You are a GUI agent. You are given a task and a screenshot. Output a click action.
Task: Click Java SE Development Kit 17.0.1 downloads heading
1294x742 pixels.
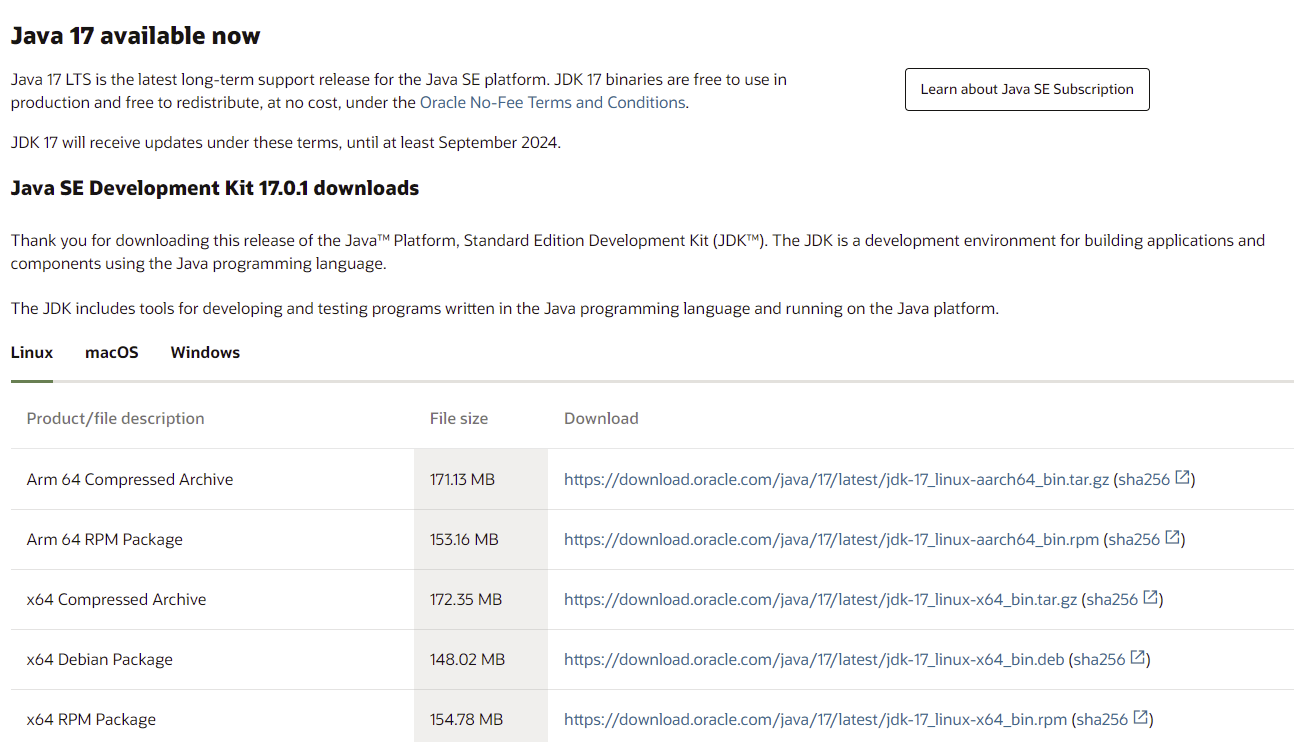(x=215, y=188)
